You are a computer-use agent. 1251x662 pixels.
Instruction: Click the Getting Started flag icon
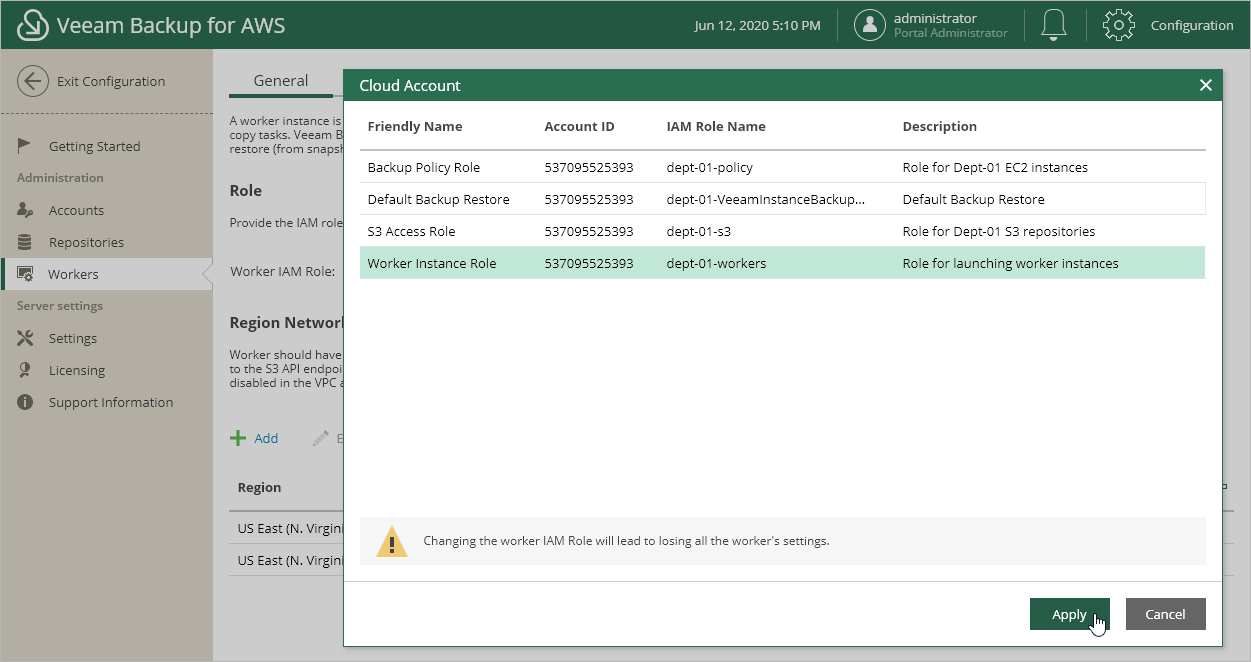pos(26,146)
